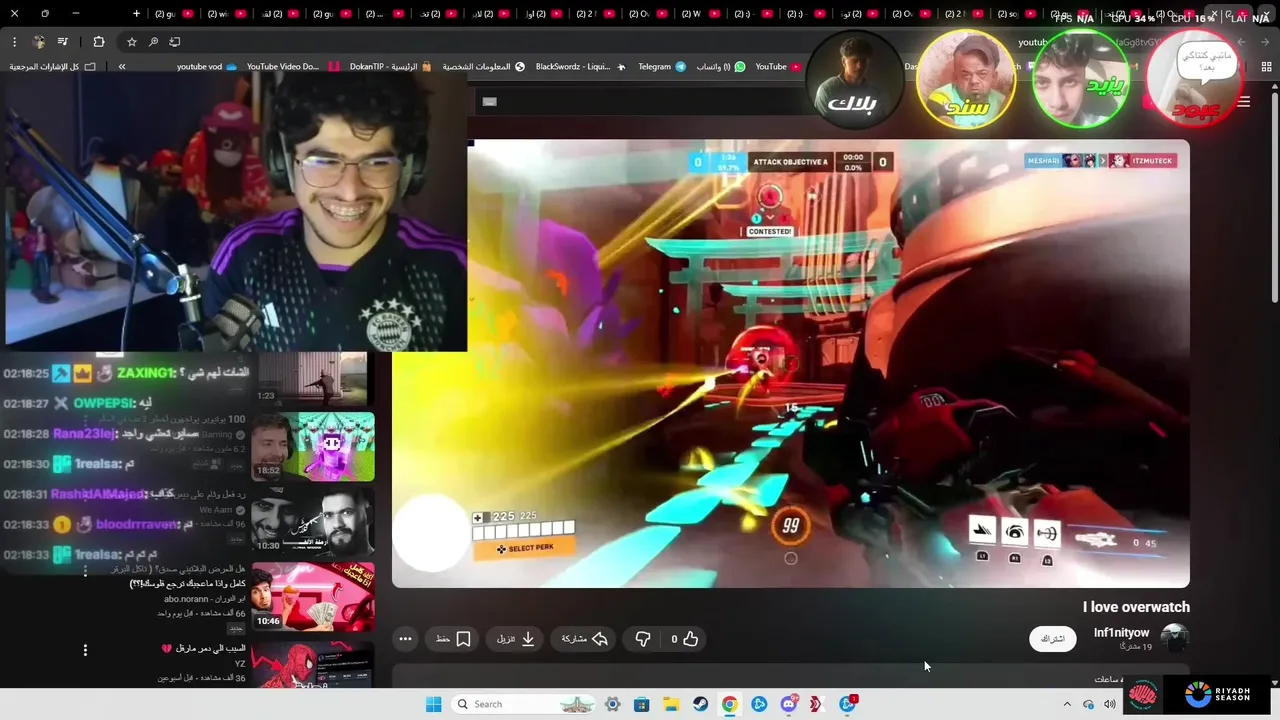
Task: Open network icon in system tray
Action: (x=1089, y=704)
